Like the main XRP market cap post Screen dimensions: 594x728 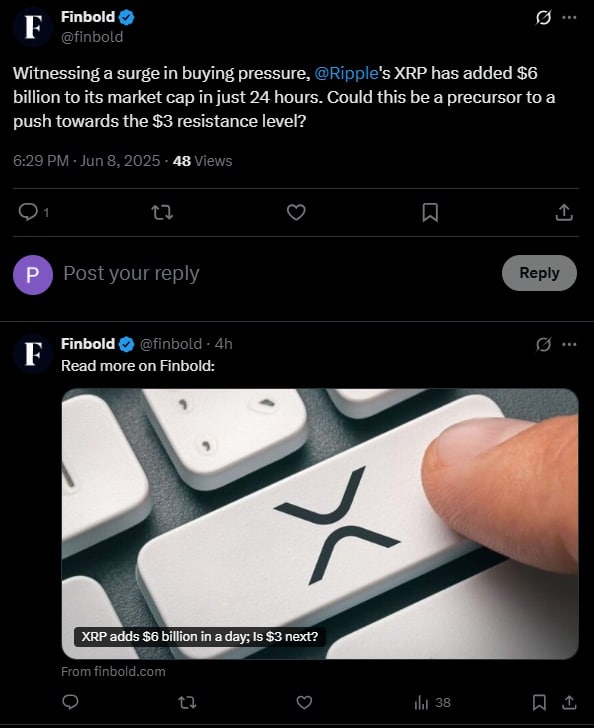point(296,213)
